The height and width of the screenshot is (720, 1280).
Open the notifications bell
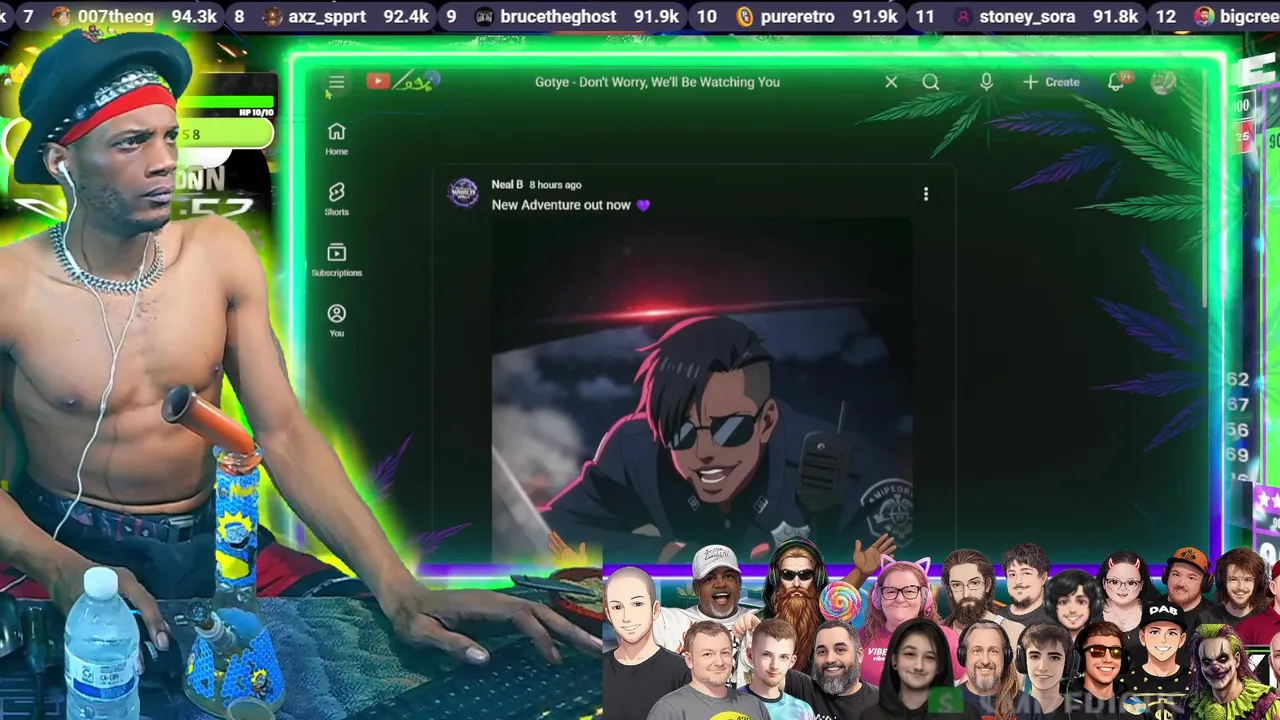pos(1117,81)
